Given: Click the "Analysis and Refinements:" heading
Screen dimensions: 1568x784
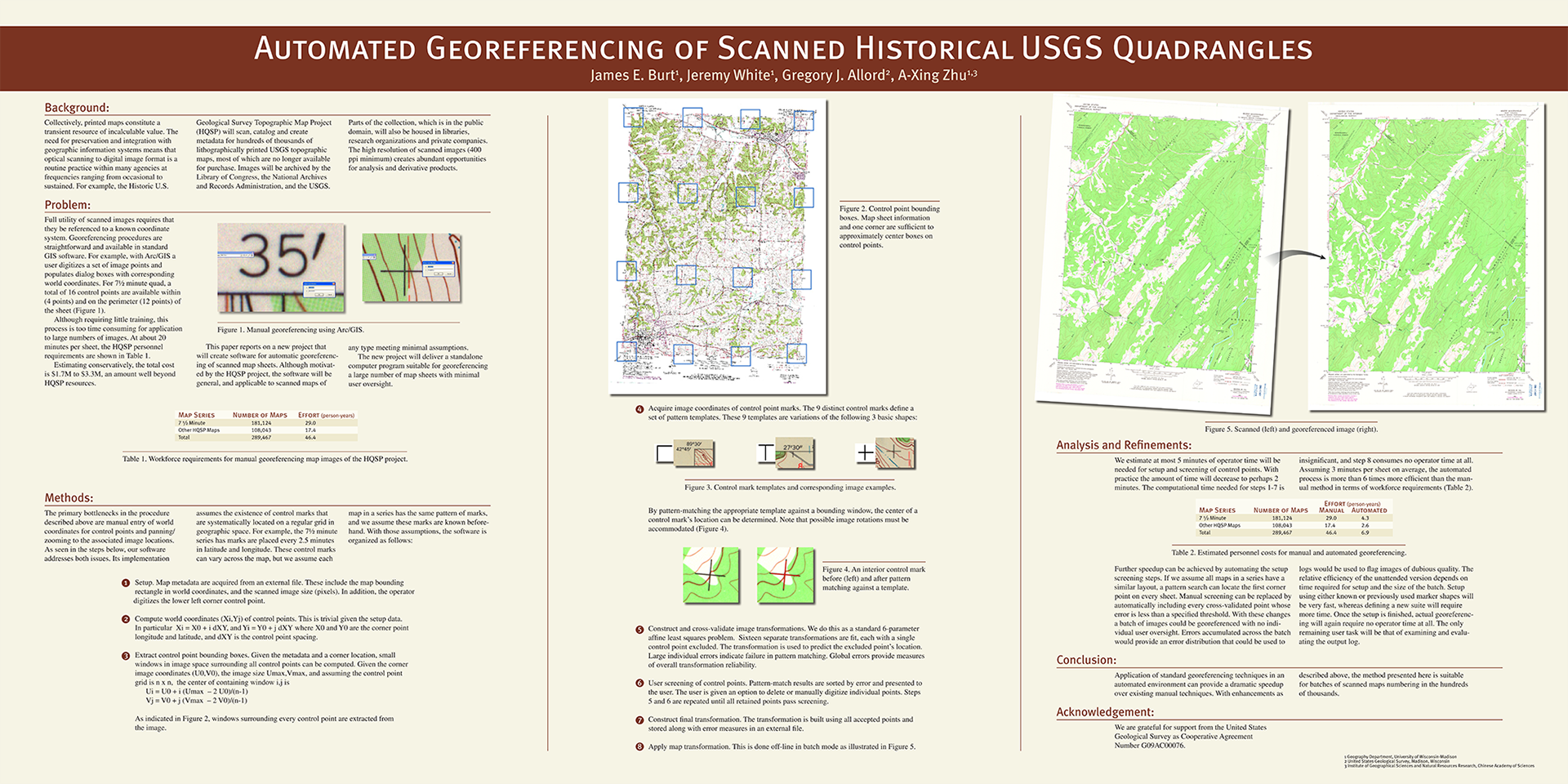Looking at the screenshot, I should [1124, 445].
